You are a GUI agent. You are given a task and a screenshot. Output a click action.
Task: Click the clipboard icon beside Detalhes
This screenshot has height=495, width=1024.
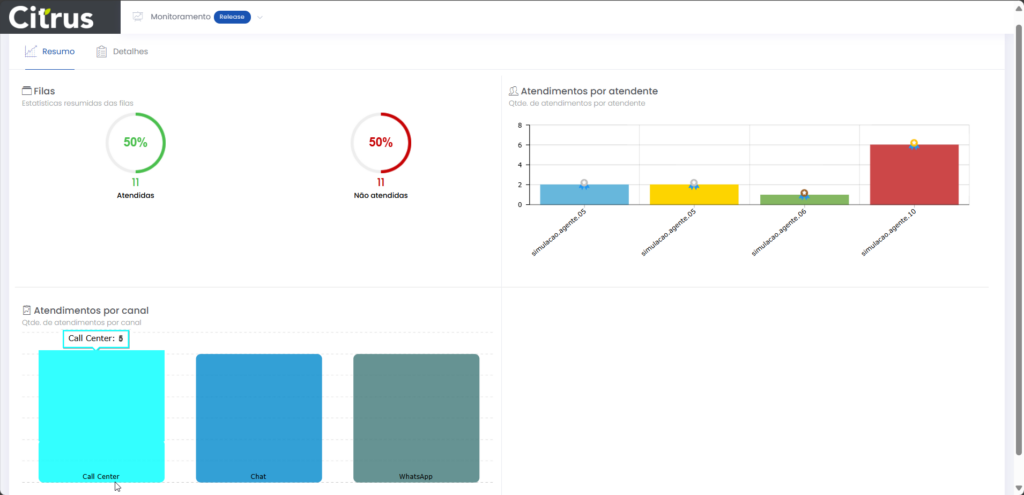[x=102, y=51]
